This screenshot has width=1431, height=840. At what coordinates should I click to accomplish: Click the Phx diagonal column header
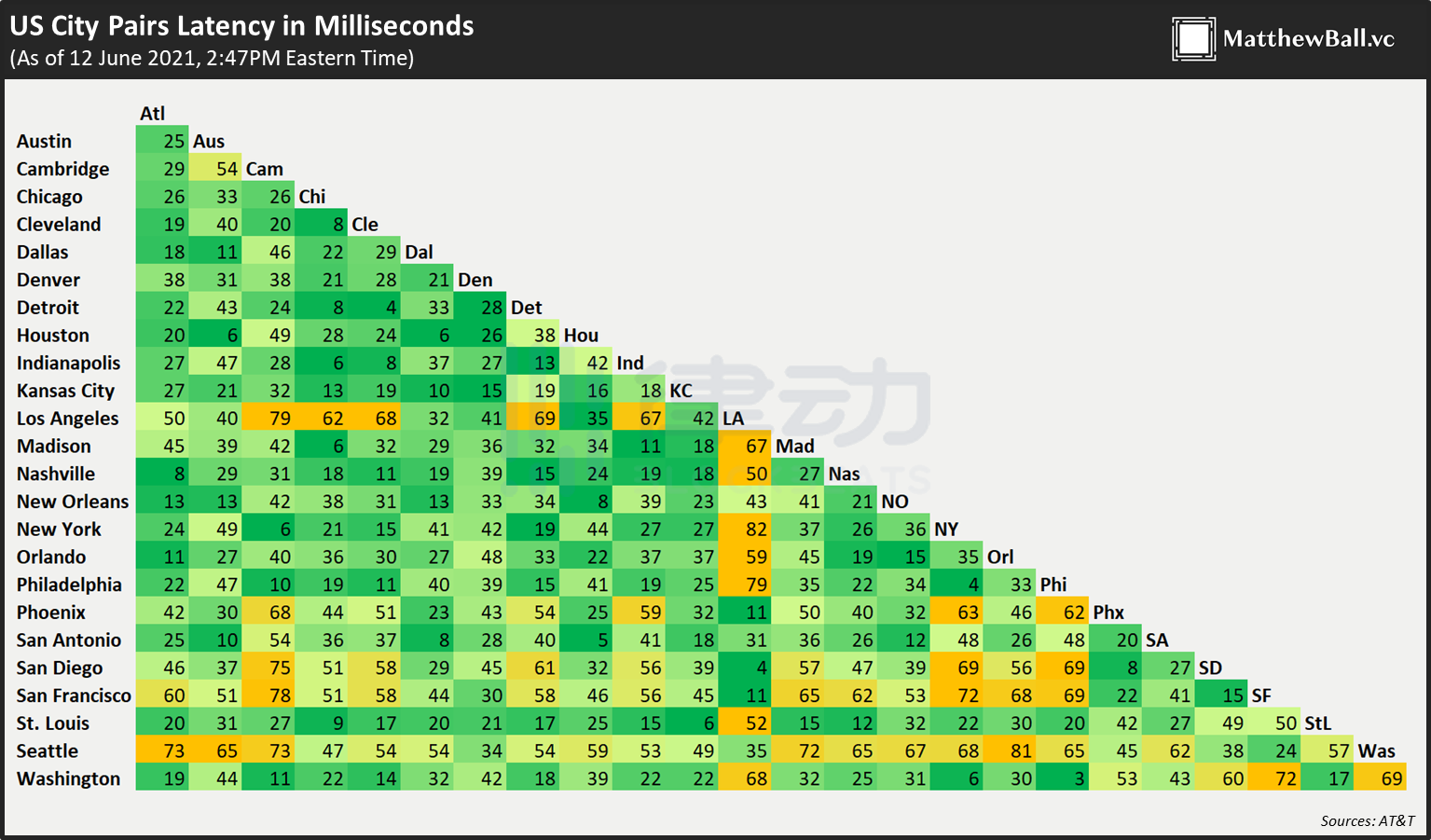coord(1108,613)
